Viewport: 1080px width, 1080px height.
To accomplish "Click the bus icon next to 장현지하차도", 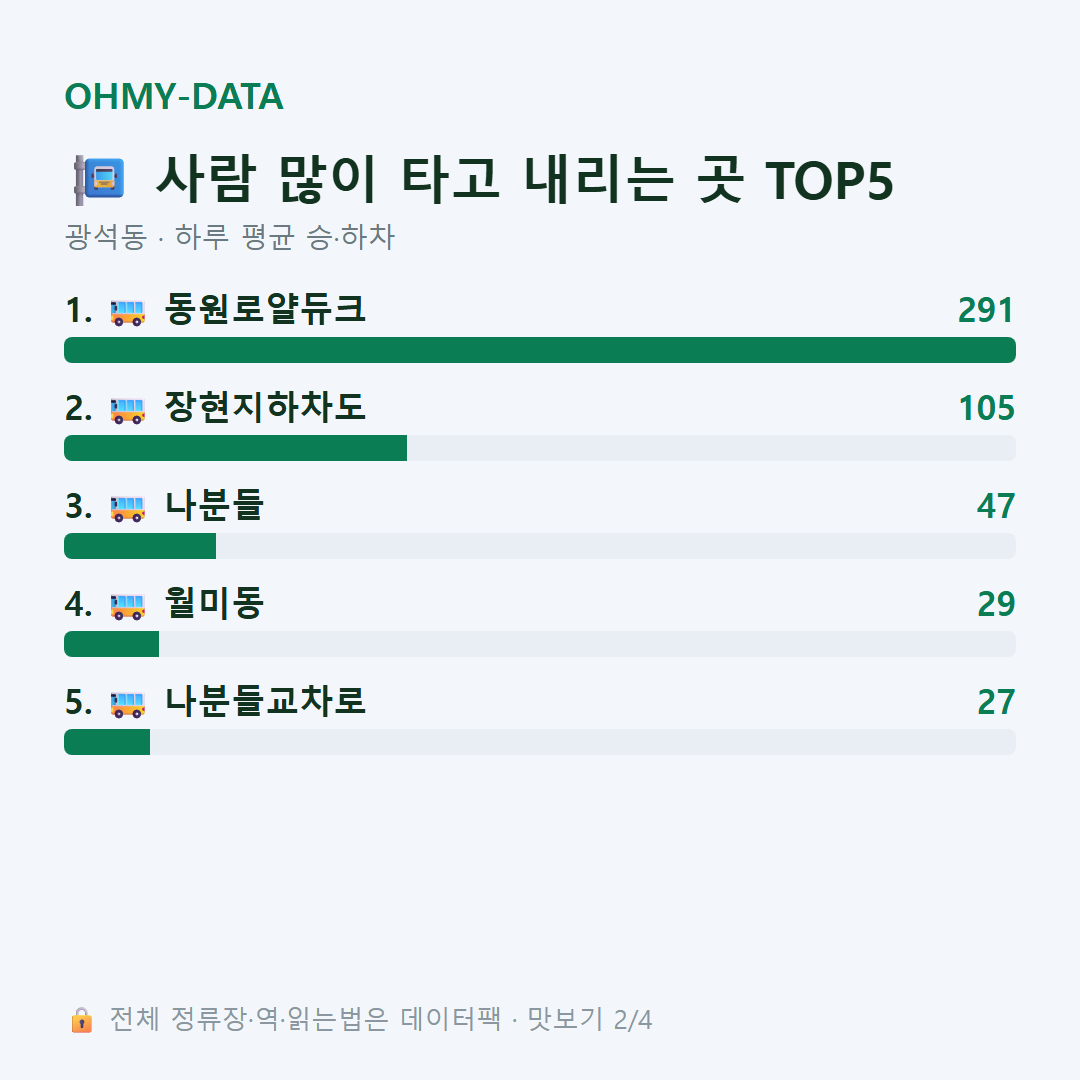I will pos(127,409).
